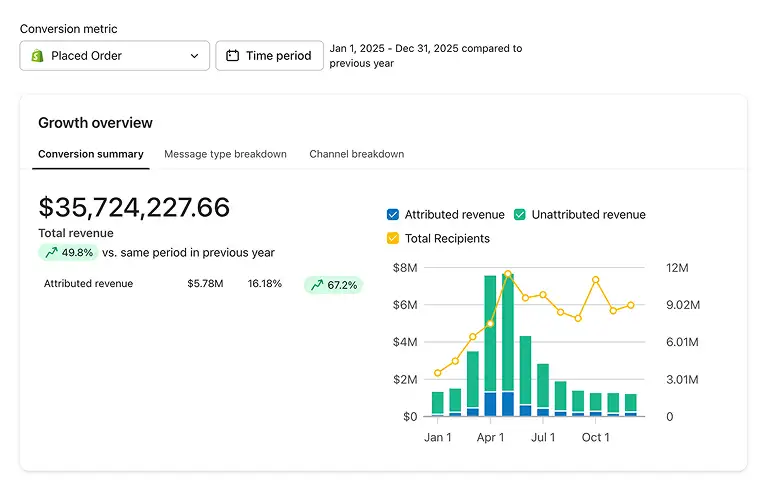Click the Oct 1 x-axis label
Image resolution: width=768 pixels, height=496 pixels.
(x=596, y=437)
